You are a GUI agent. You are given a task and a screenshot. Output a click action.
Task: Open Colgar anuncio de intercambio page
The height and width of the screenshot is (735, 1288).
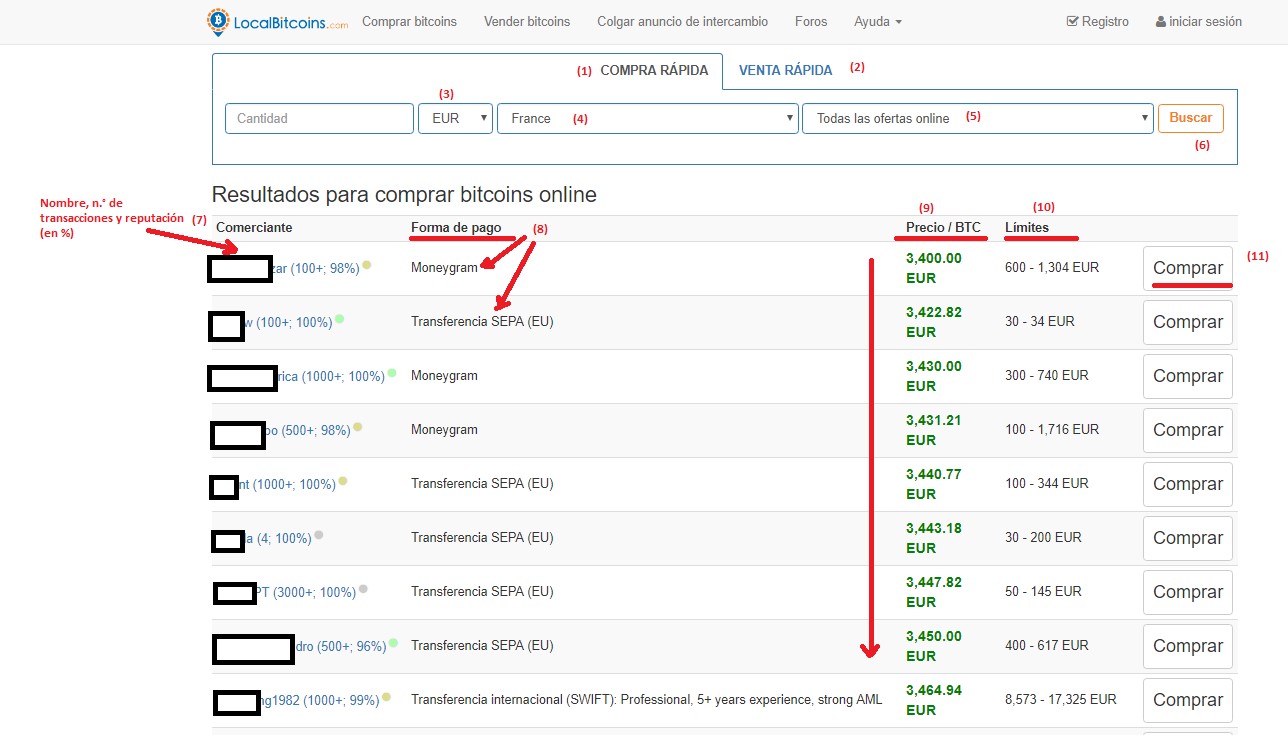(x=683, y=21)
